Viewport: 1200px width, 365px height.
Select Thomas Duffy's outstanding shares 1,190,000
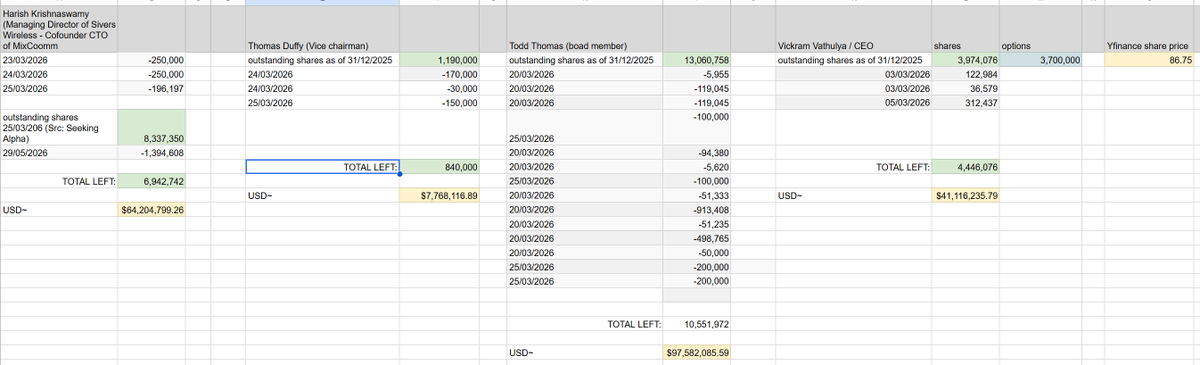[440, 60]
